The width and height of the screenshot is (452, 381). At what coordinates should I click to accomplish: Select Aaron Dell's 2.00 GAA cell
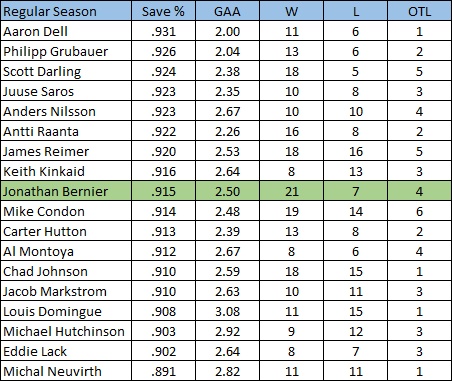coord(227,31)
